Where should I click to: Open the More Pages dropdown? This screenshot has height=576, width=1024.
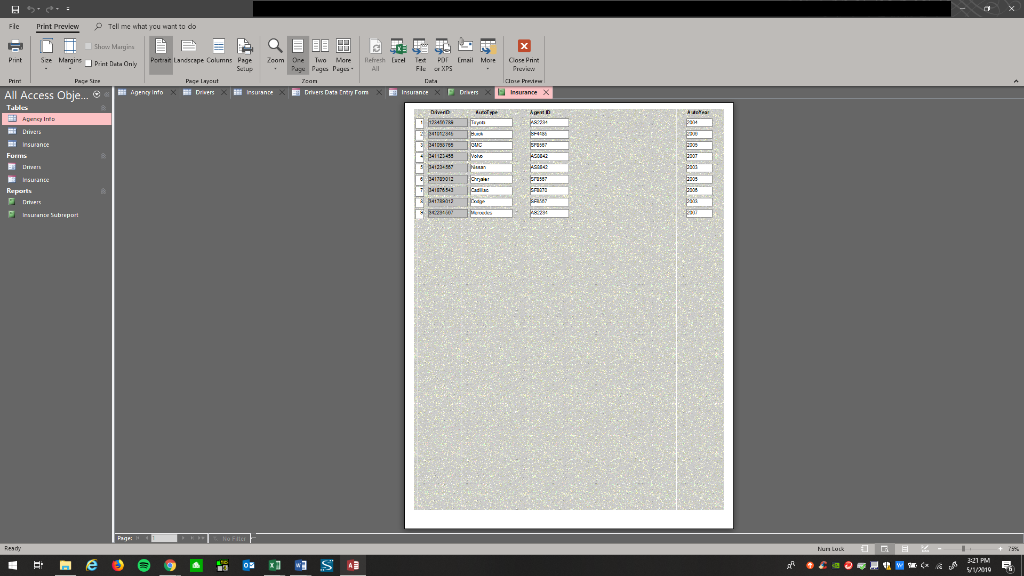(343, 55)
